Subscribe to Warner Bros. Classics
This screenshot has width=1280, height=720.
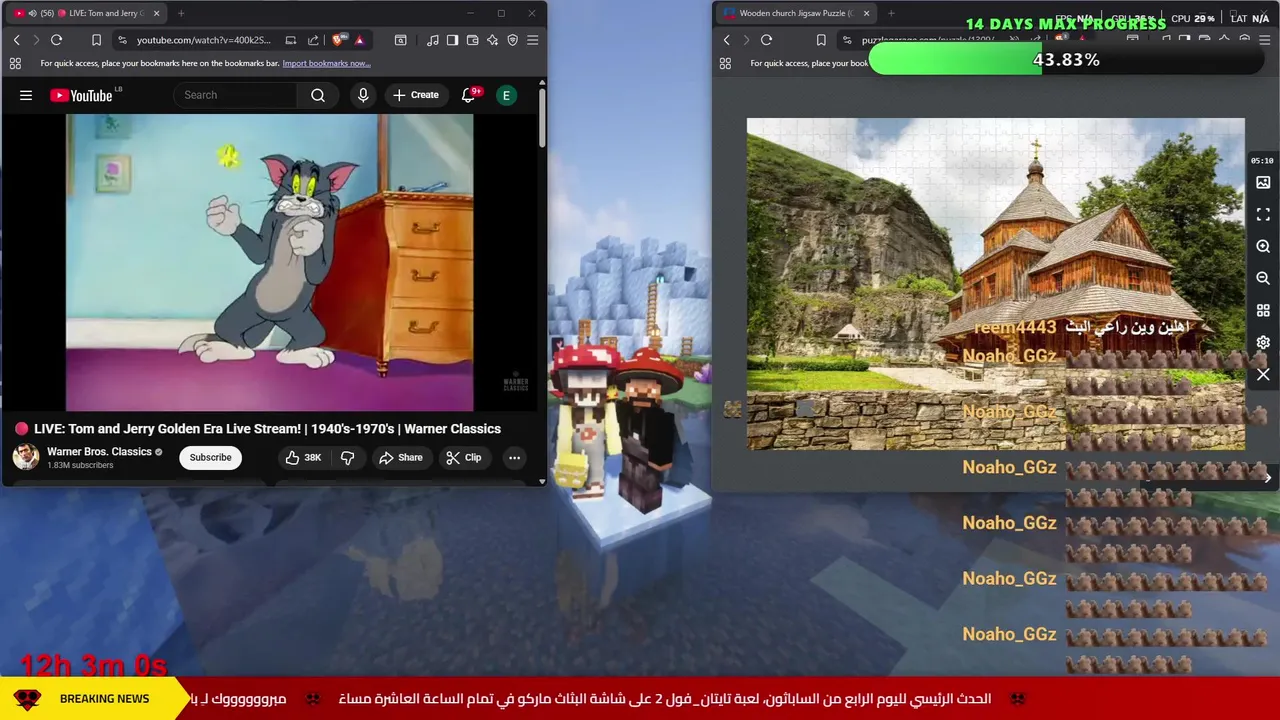pyautogui.click(x=210, y=457)
